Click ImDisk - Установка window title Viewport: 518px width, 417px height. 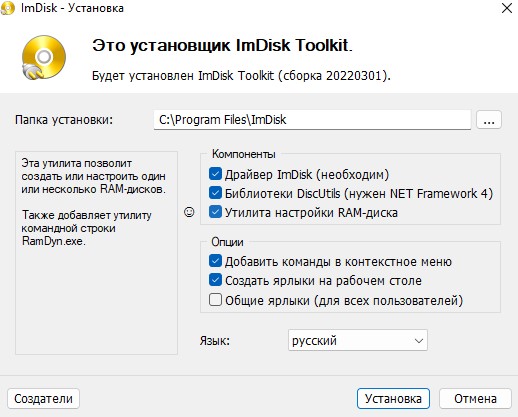[x=72, y=8]
